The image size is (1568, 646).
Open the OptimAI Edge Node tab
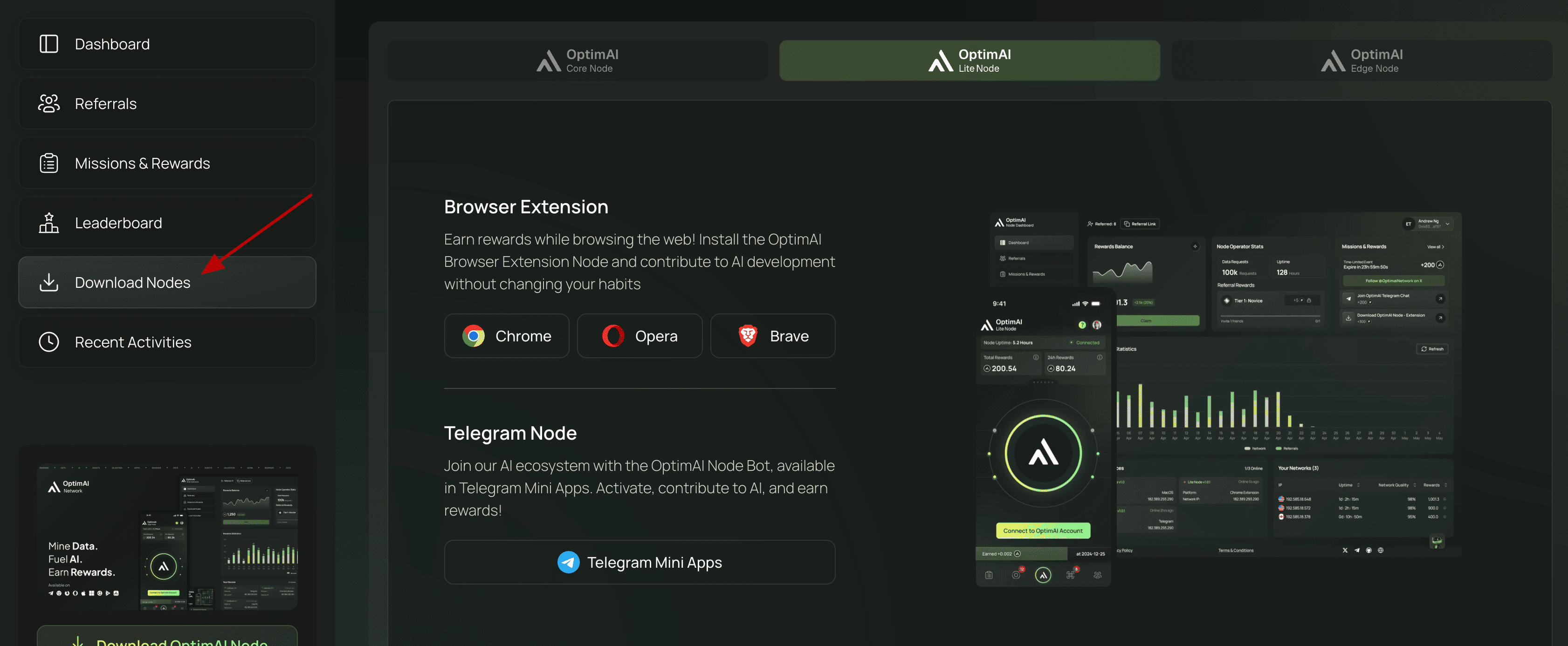(x=1361, y=61)
